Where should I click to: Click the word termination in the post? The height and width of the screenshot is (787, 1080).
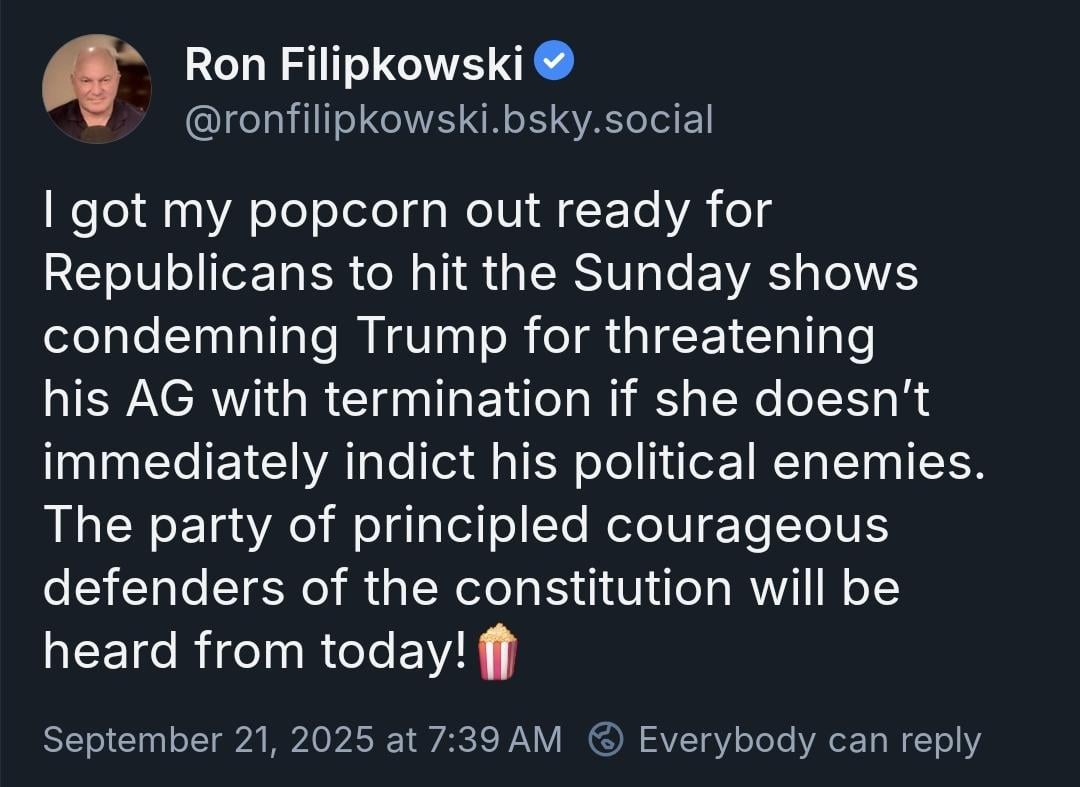pos(458,399)
